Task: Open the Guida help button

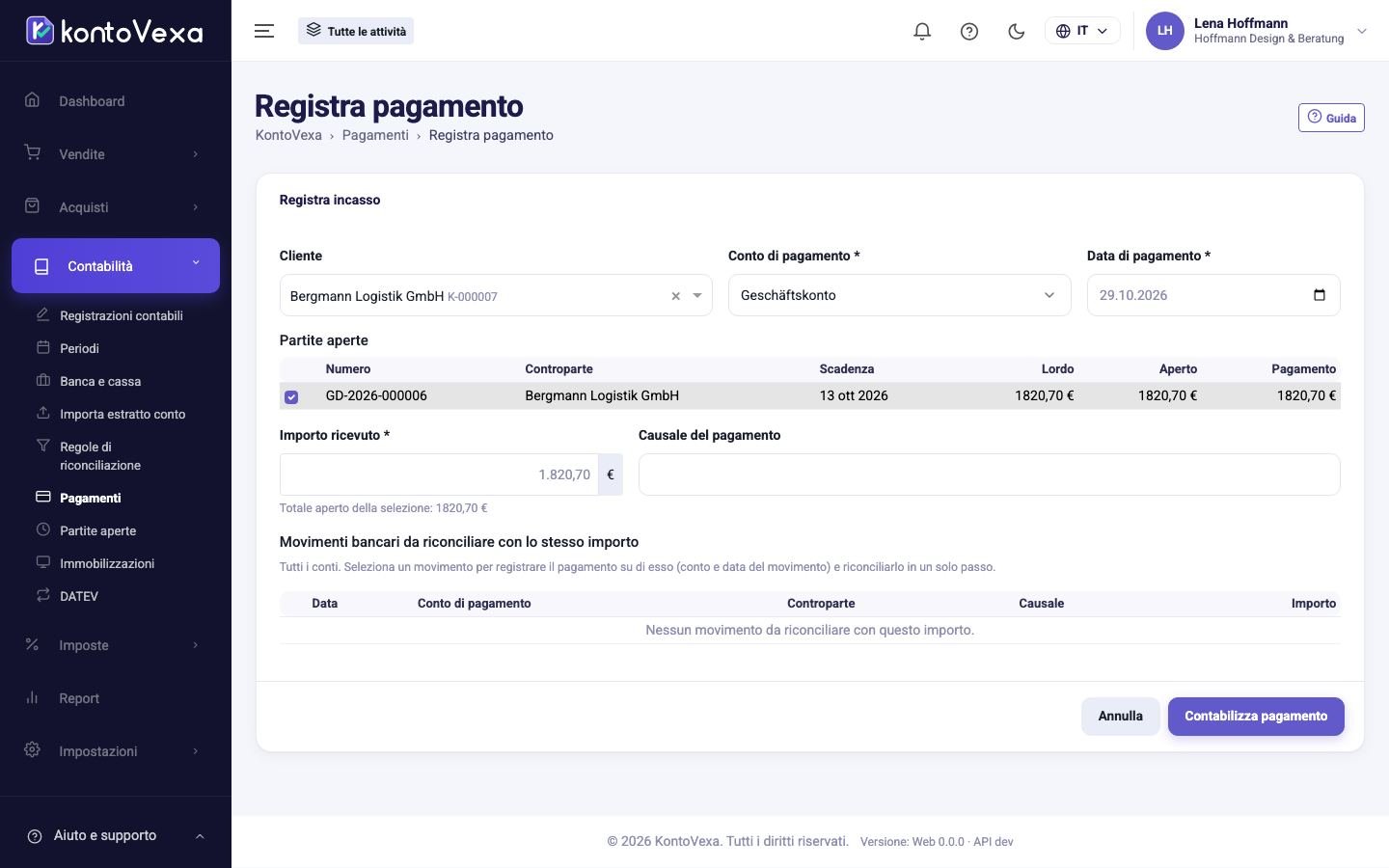Action: tap(1331, 118)
